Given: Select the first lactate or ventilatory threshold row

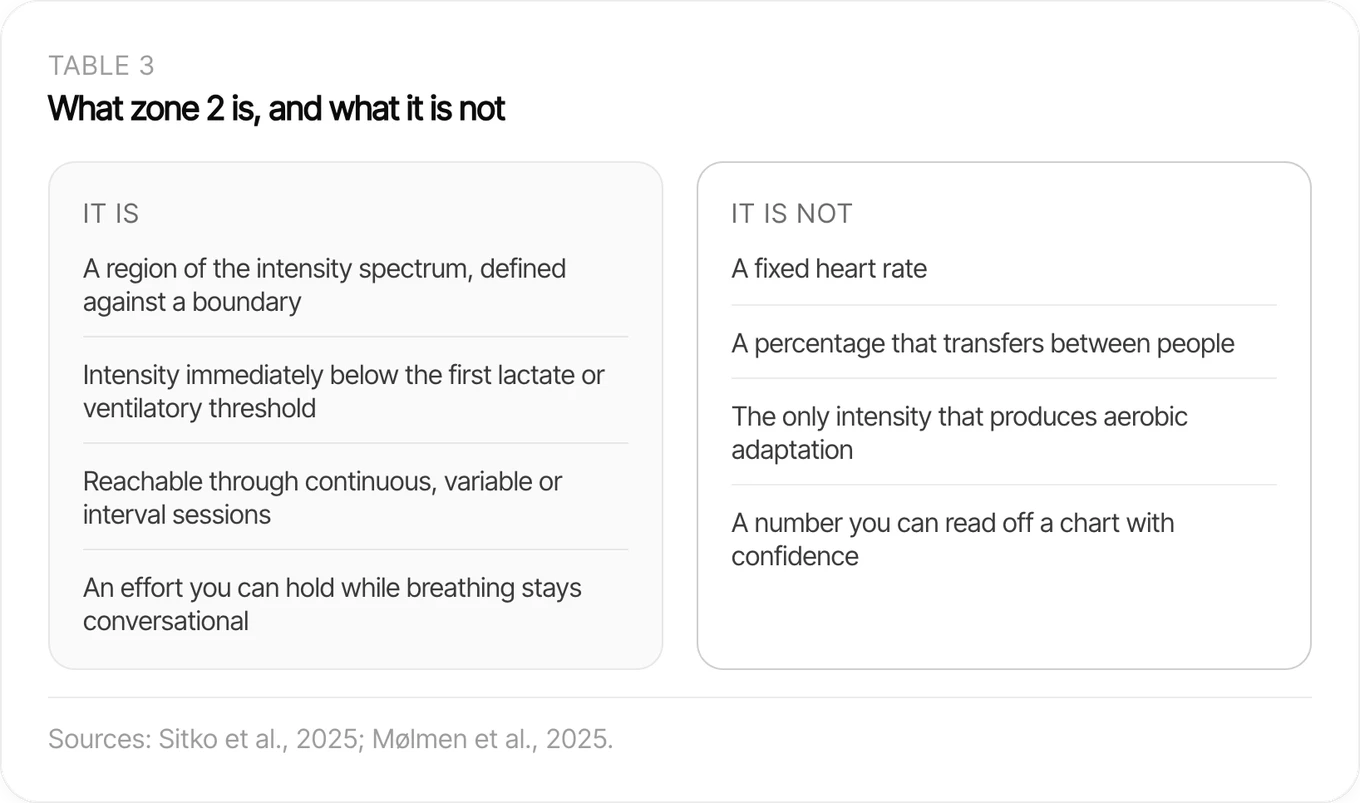Looking at the screenshot, I should point(355,391).
